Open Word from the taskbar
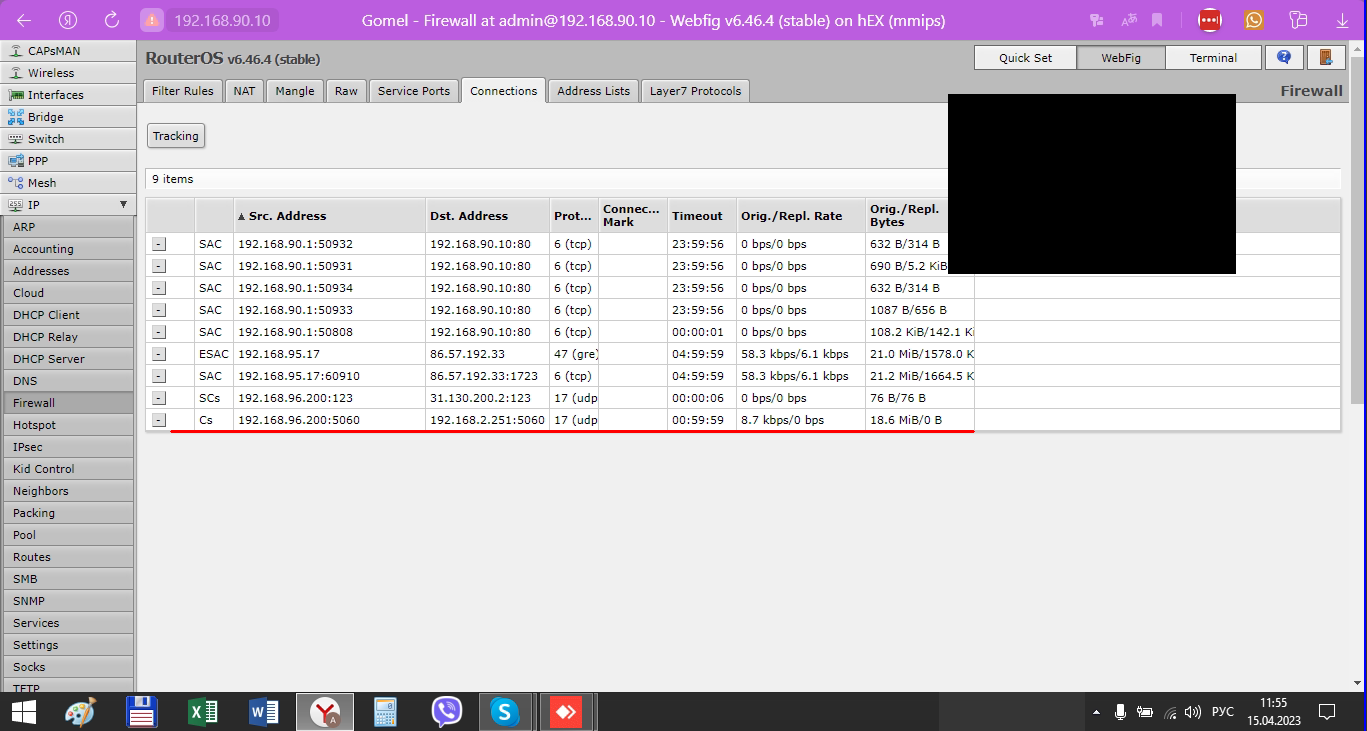This screenshot has height=731, width=1367. point(264,712)
